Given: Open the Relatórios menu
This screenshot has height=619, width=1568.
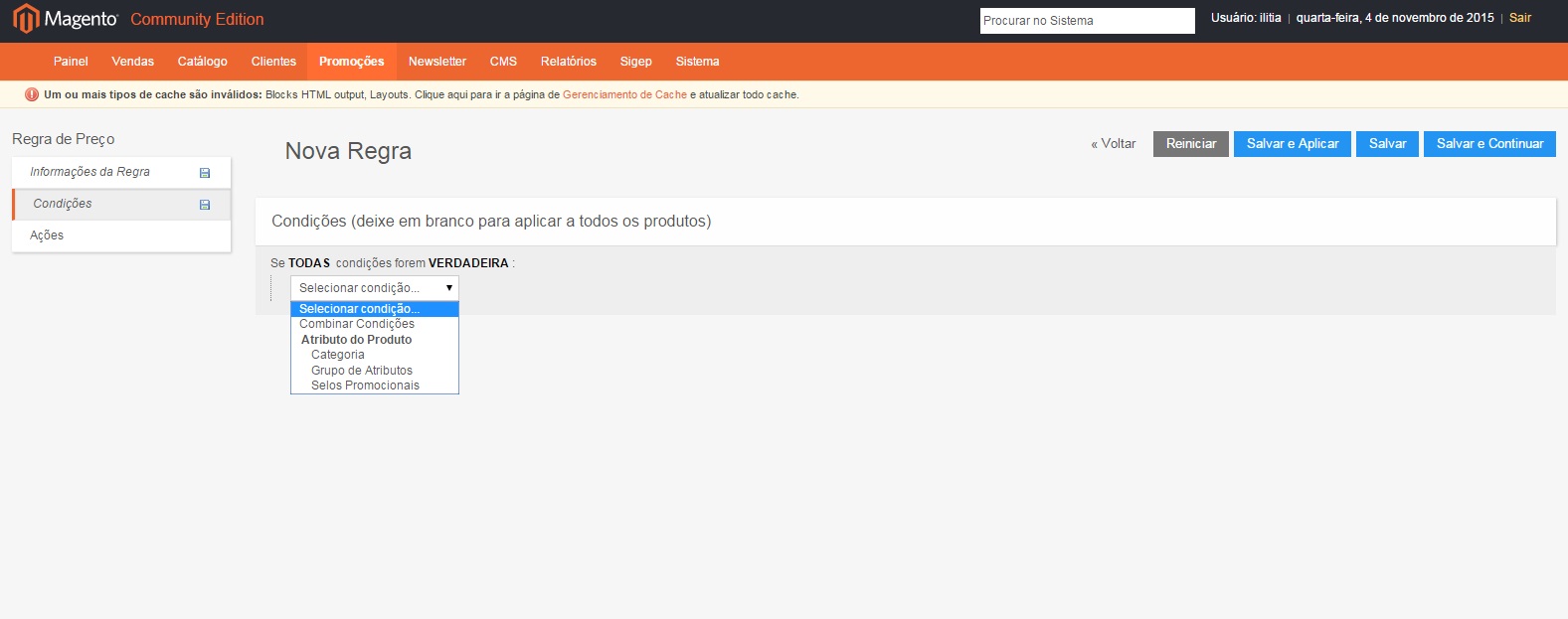Looking at the screenshot, I should pyautogui.click(x=569, y=62).
